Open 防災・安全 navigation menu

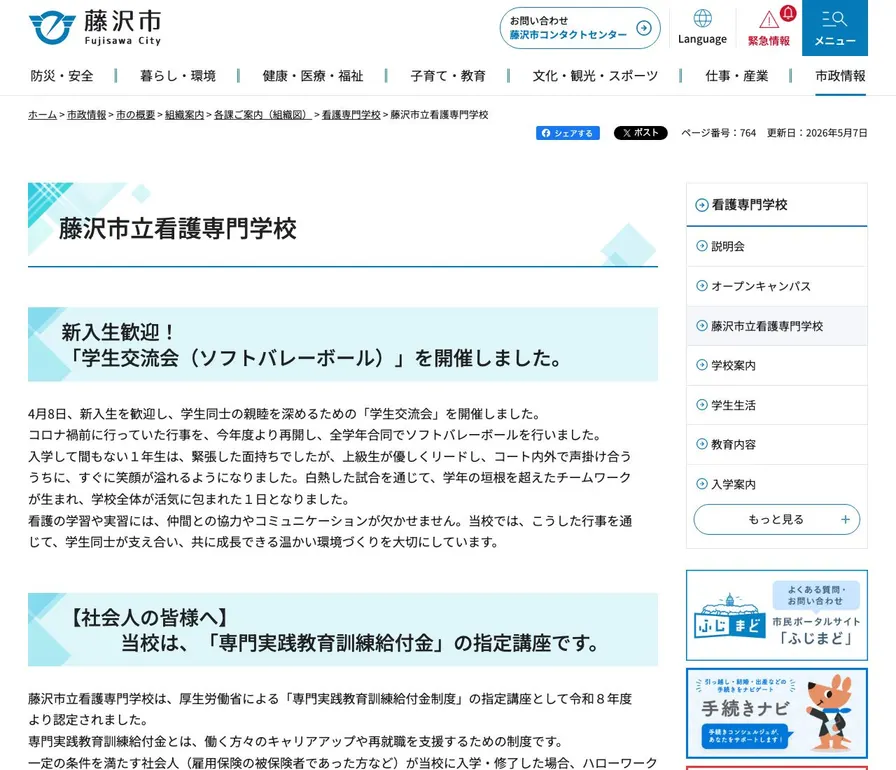click(x=62, y=76)
